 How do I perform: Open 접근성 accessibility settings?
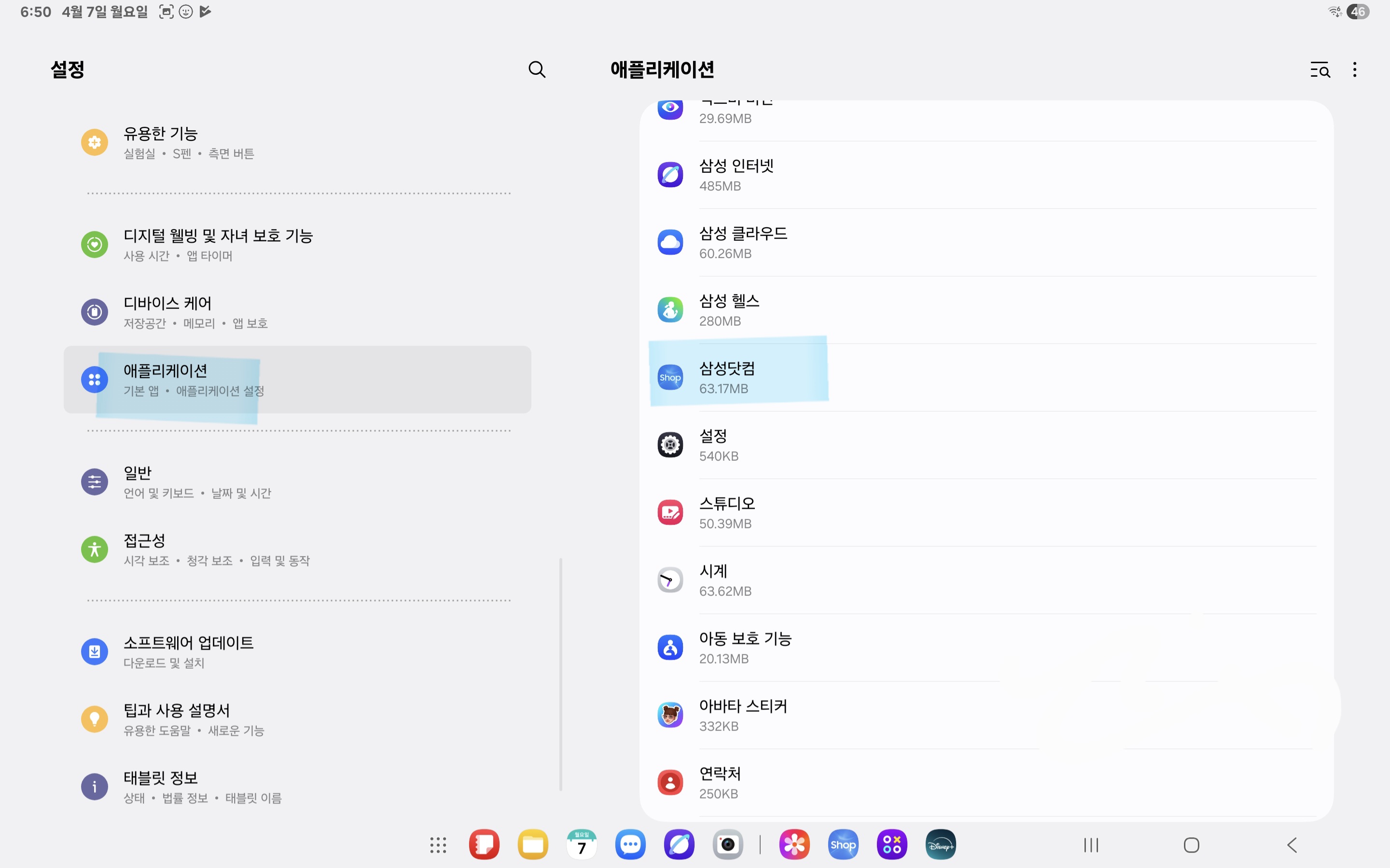pos(216,550)
